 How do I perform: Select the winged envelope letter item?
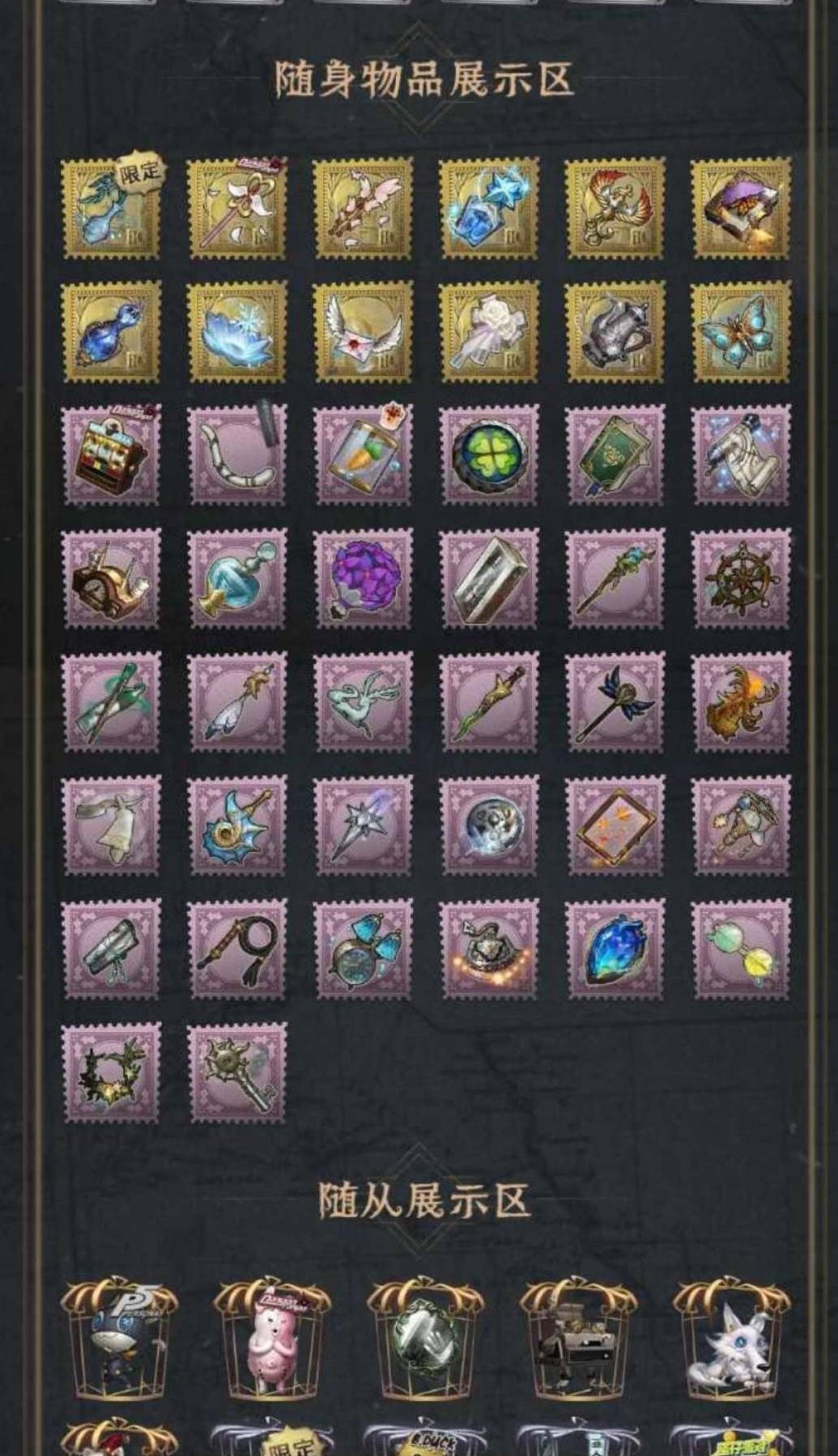point(363,332)
